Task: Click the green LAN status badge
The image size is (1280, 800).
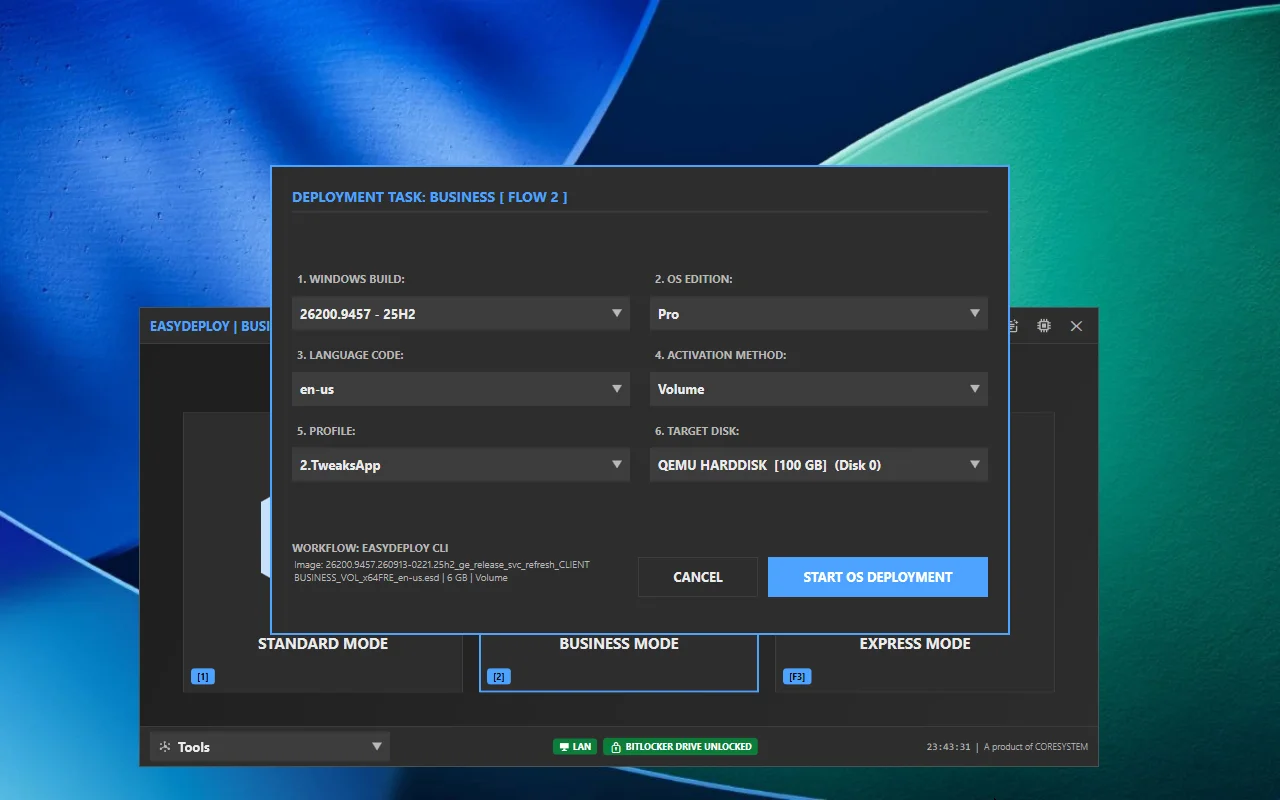Action: (575, 746)
